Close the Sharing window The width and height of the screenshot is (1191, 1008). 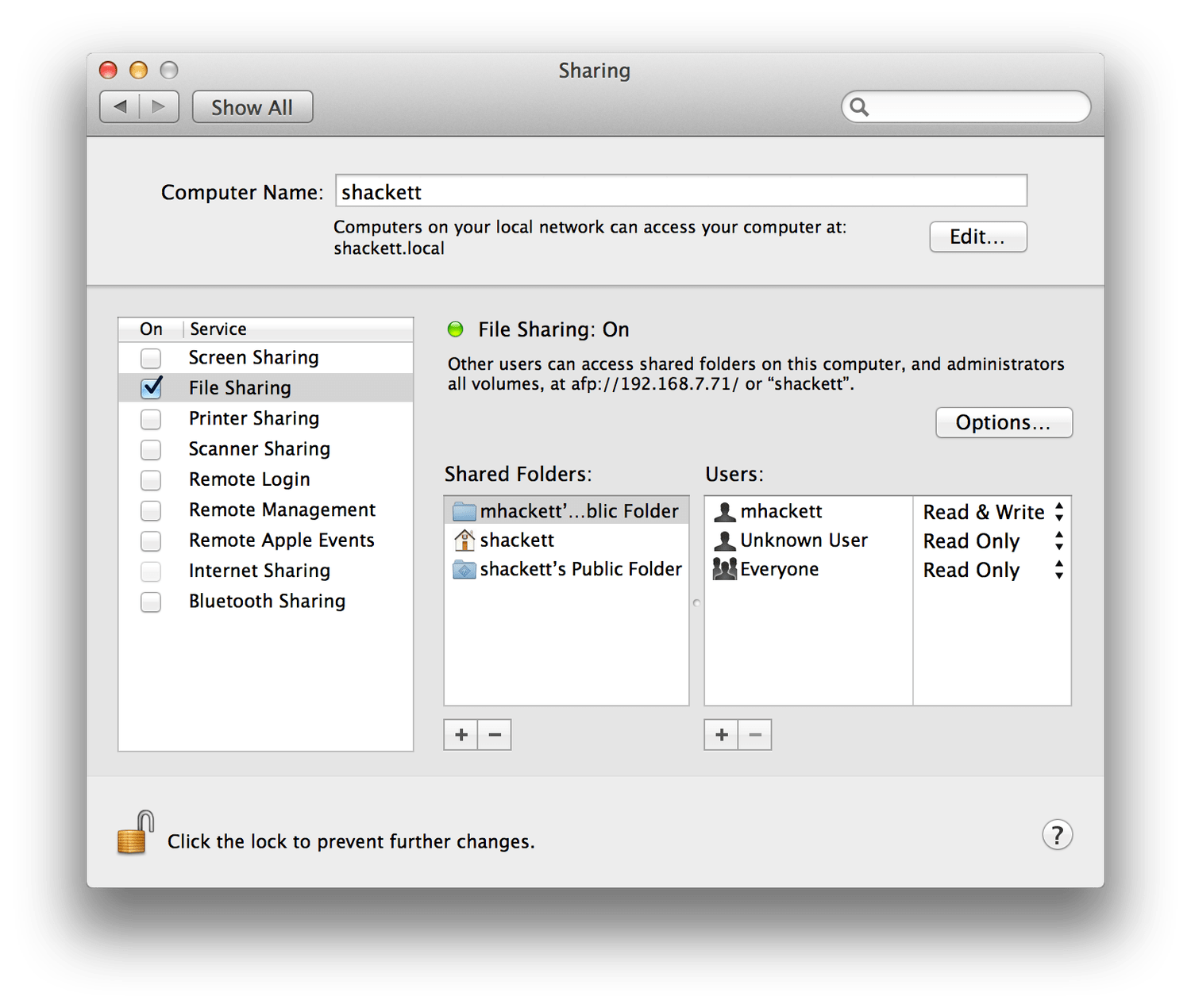coord(108,70)
